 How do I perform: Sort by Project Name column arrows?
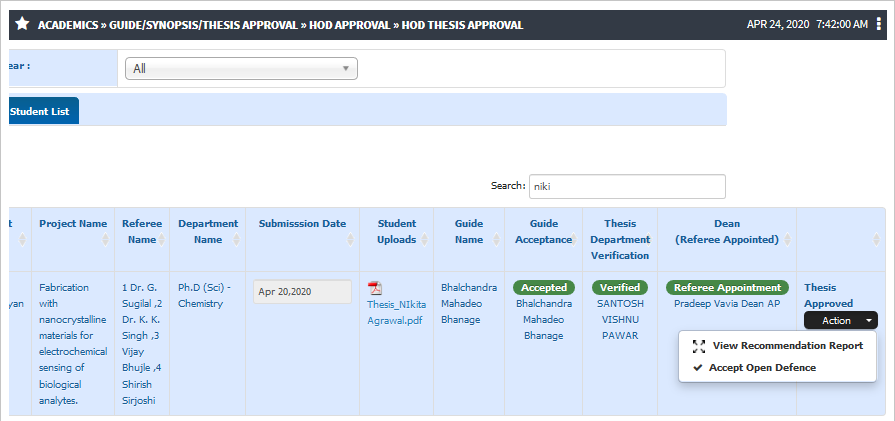point(106,240)
